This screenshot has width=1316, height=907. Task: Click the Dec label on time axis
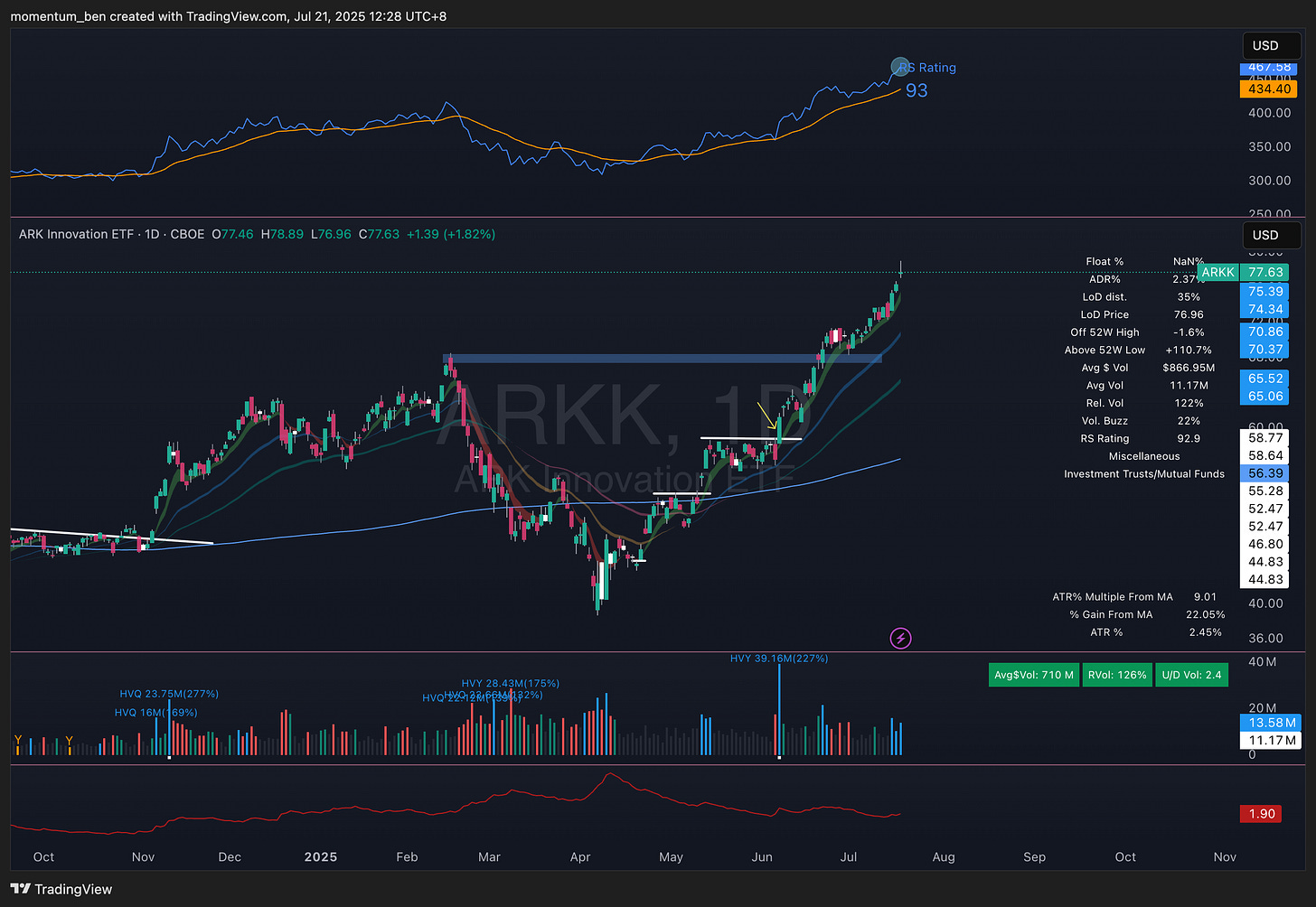[230, 856]
